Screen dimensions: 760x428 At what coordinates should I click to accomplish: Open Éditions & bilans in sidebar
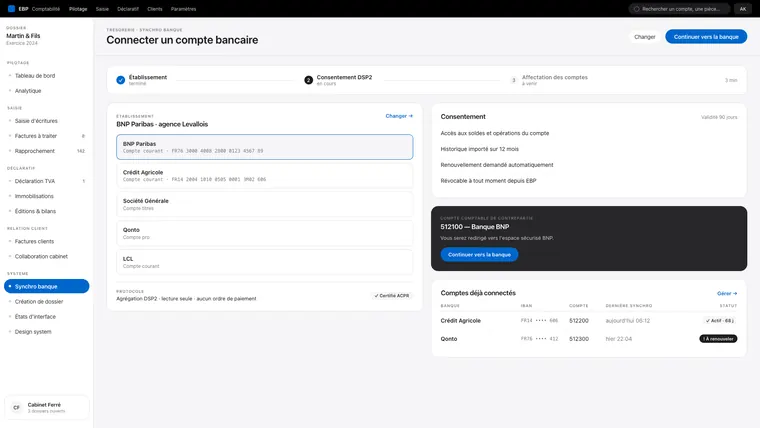47,211
